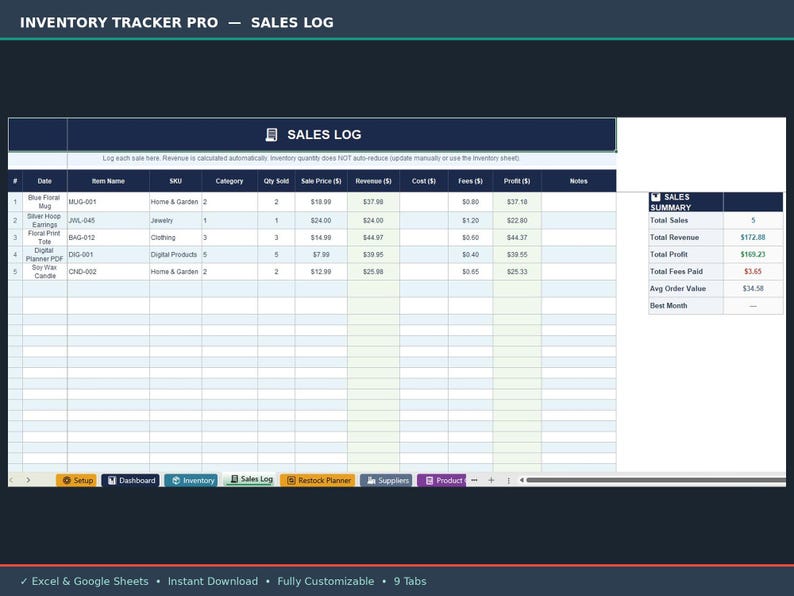
Task: Click the cube icon on Inventory tab
Action: pyautogui.click(x=176, y=481)
